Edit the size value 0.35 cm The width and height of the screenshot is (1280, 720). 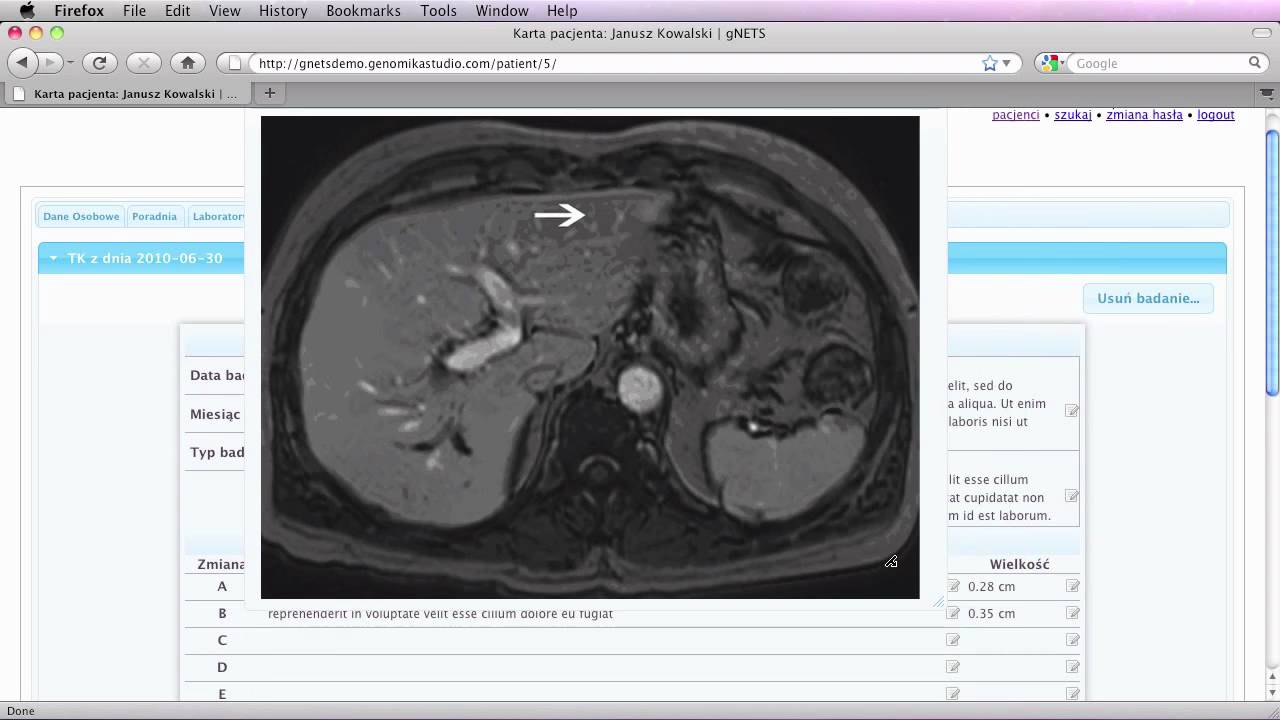point(1072,613)
